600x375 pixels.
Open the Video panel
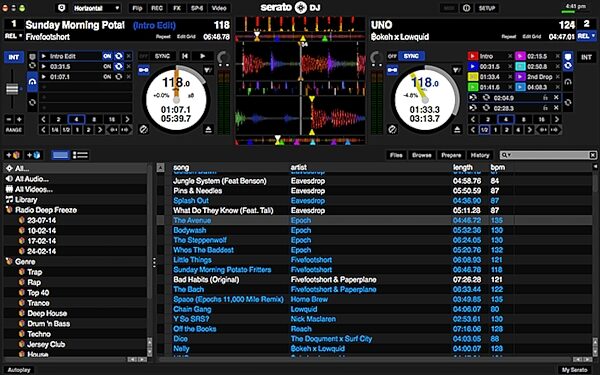[x=219, y=8]
